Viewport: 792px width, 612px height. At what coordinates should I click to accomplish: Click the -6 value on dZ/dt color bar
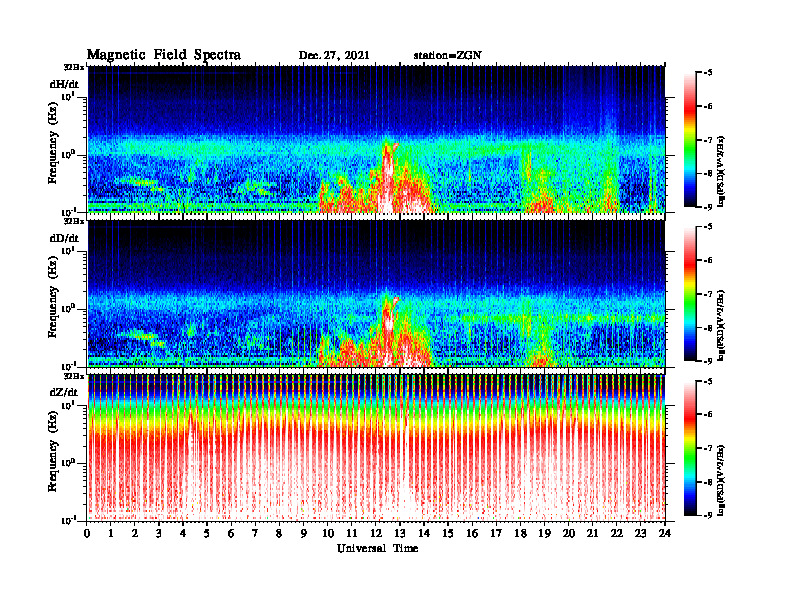click(708, 415)
